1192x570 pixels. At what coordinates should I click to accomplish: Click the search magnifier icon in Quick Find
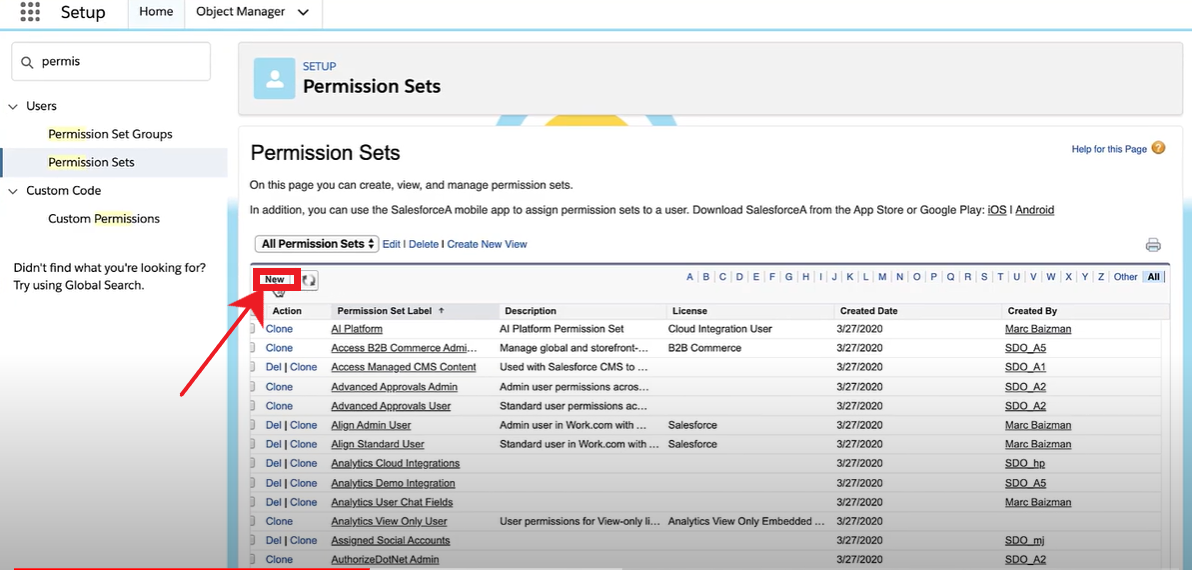(x=27, y=62)
